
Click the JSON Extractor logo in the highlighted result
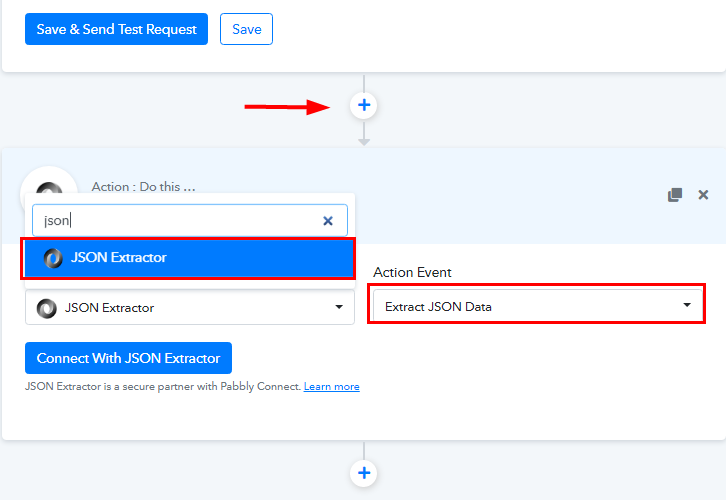(x=53, y=258)
